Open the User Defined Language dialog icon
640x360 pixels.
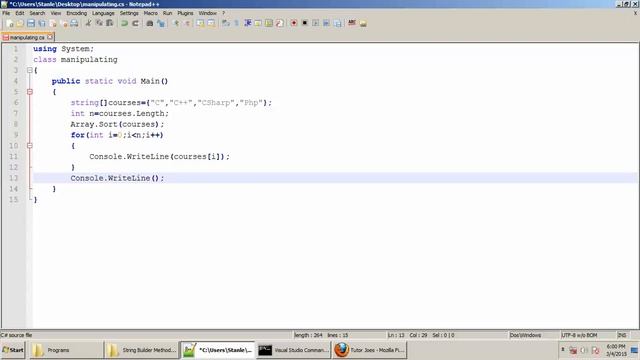coord(258,23)
